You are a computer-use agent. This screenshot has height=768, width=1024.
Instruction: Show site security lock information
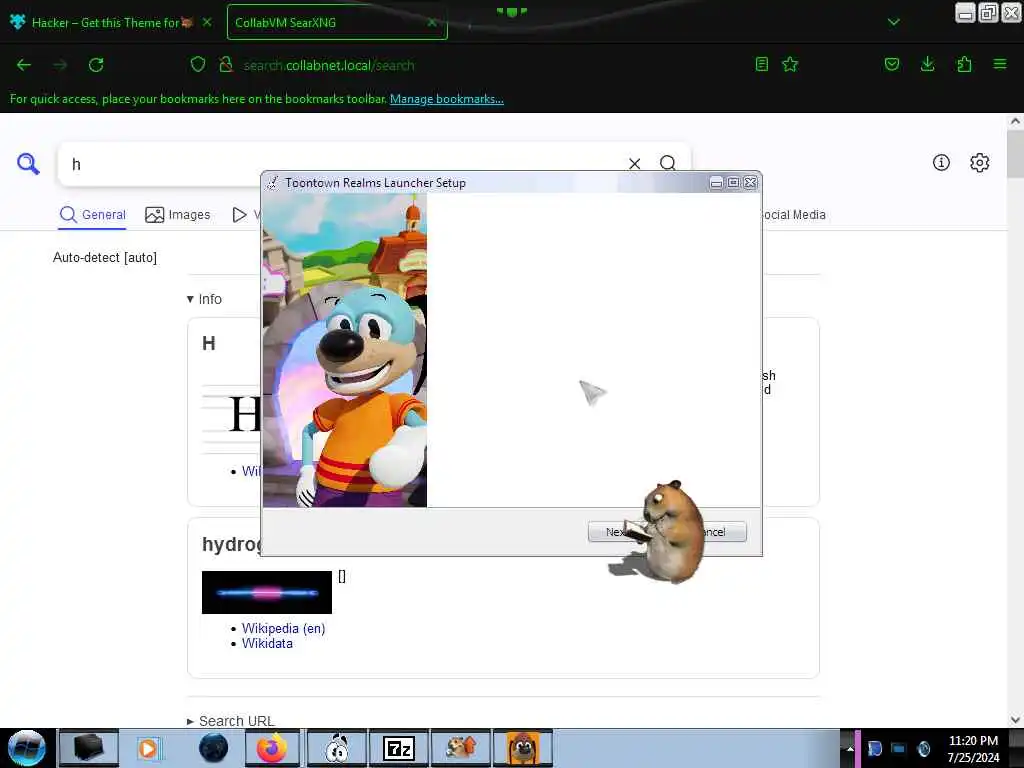tap(226, 64)
